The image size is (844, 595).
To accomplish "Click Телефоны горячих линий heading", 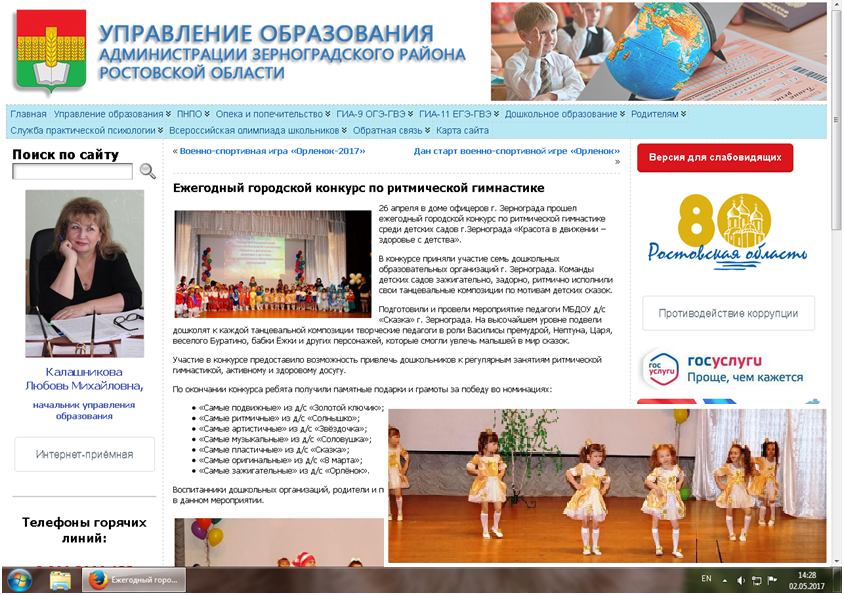I will (85, 530).
